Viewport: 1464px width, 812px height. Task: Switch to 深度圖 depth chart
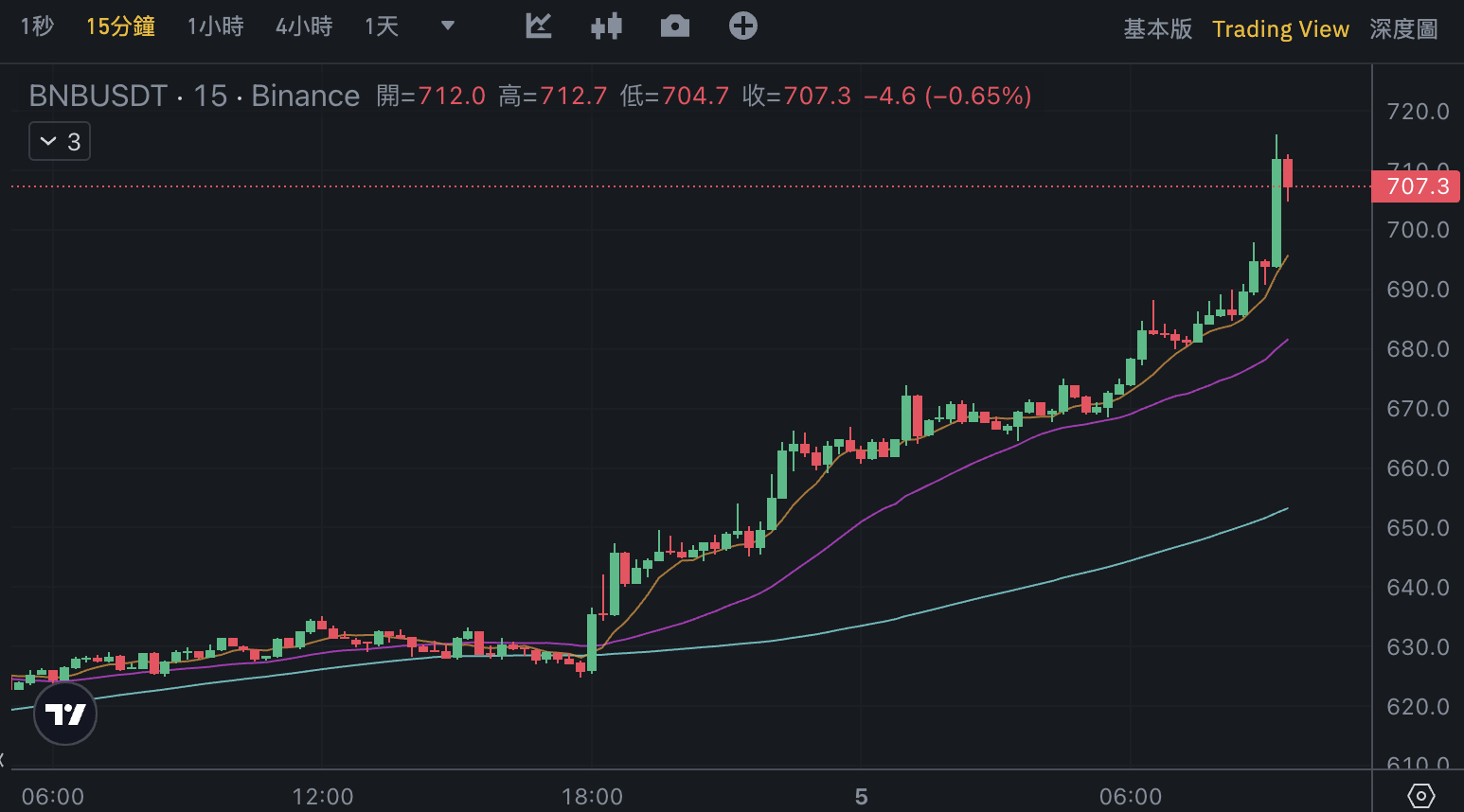[1403, 29]
